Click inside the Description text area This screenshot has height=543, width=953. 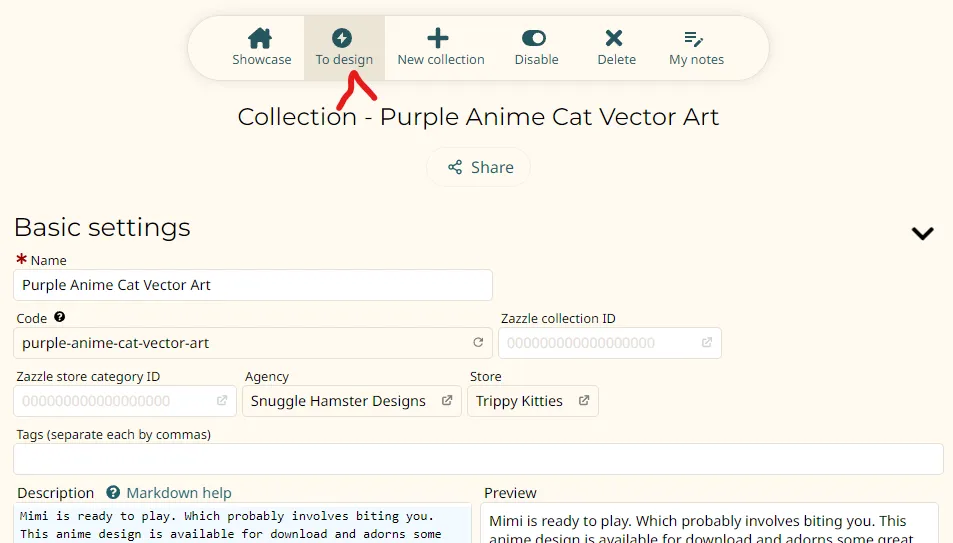tap(243, 523)
